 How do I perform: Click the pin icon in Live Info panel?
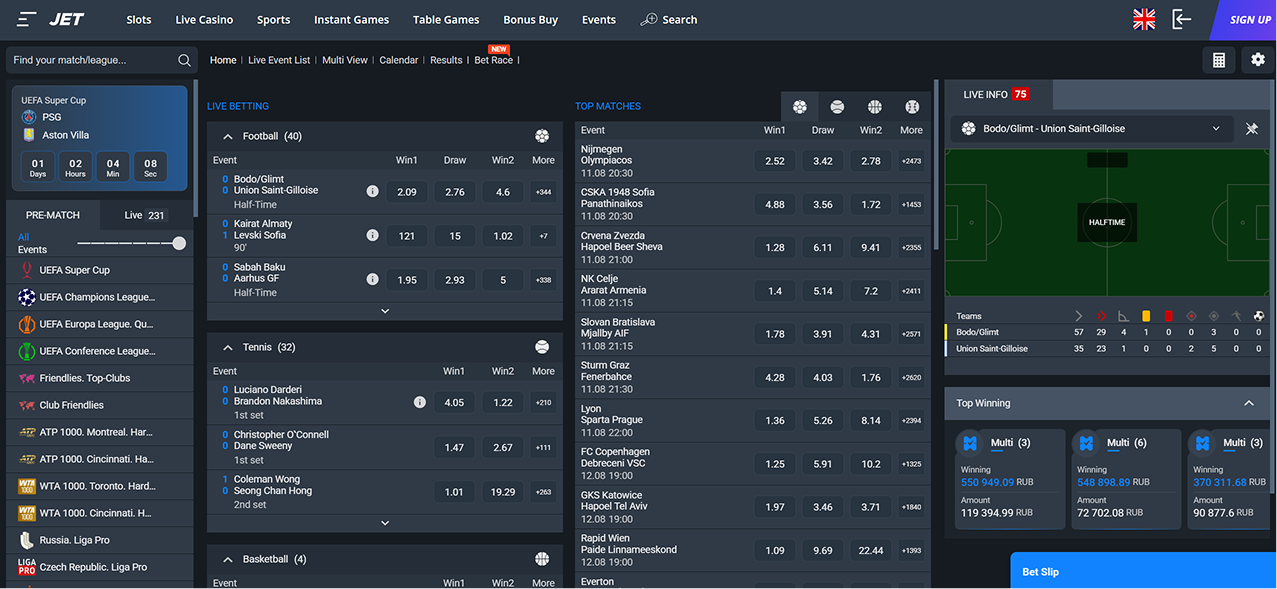click(x=1252, y=129)
